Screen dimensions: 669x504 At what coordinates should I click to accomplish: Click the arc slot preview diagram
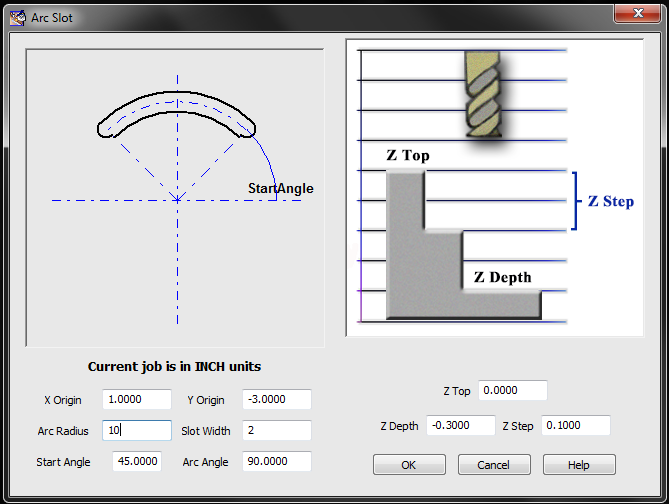coord(175,198)
